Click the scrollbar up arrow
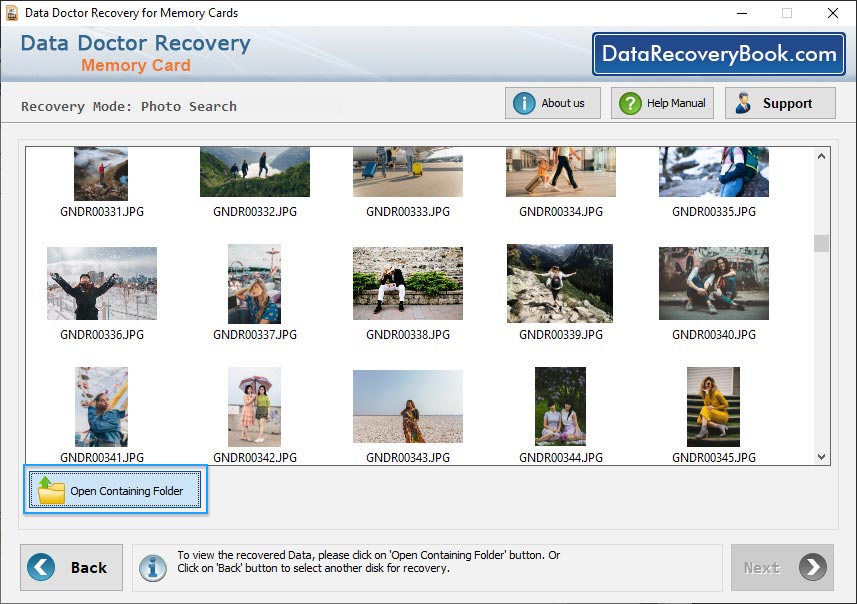This screenshot has width=857, height=604. (x=822, y=155)
